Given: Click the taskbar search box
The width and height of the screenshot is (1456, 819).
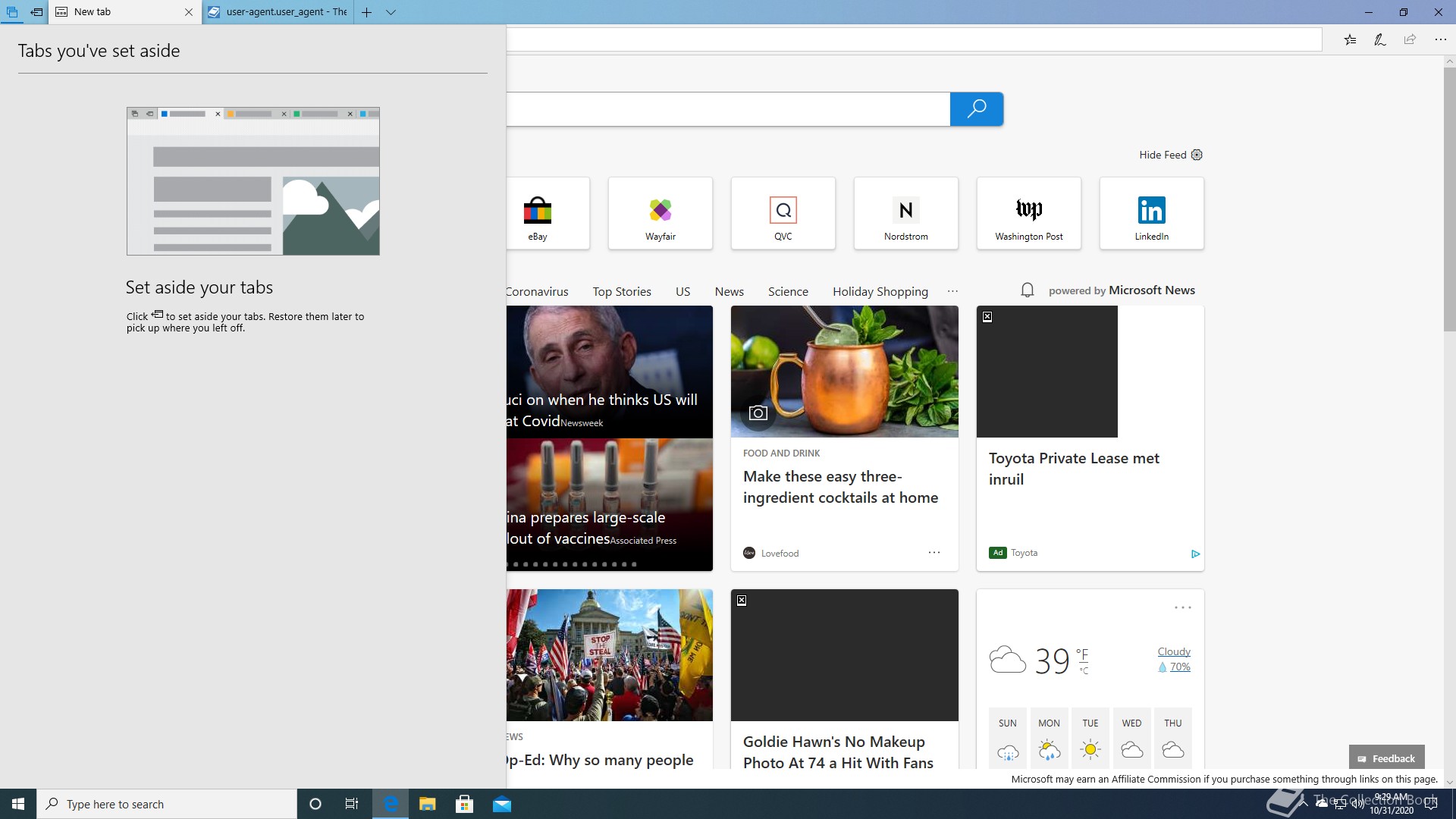Looking at the screenshot, I should (x=167, y=804).
